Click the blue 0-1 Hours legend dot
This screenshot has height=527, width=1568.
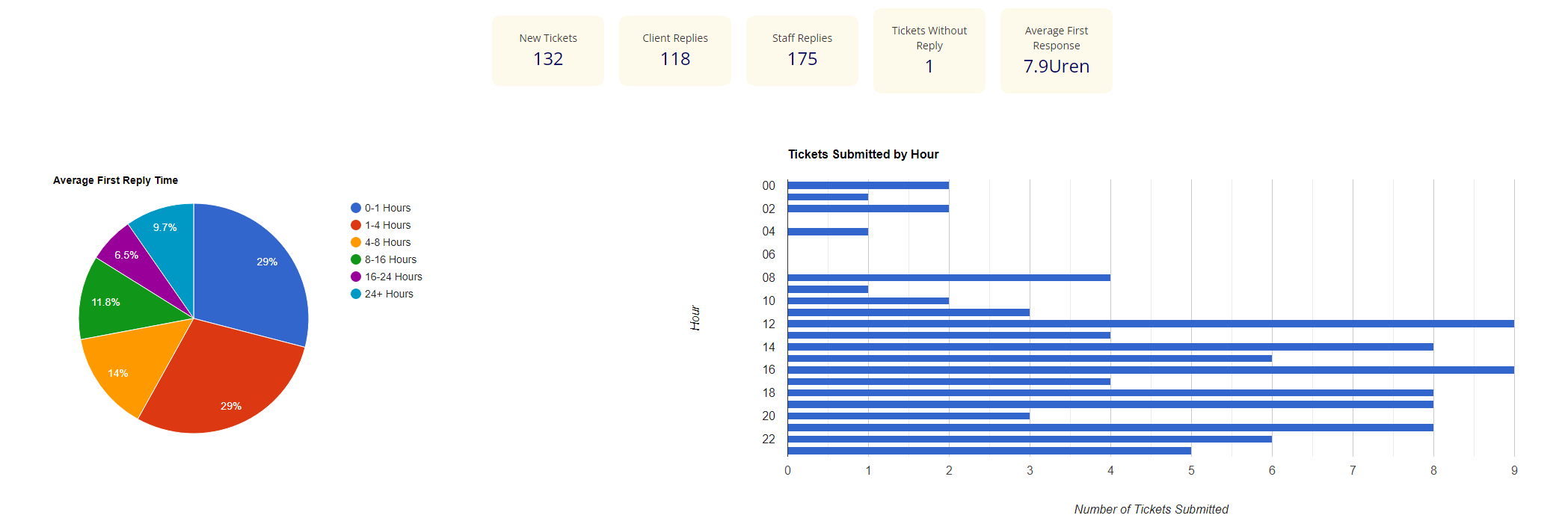click(x=356, y=208)
